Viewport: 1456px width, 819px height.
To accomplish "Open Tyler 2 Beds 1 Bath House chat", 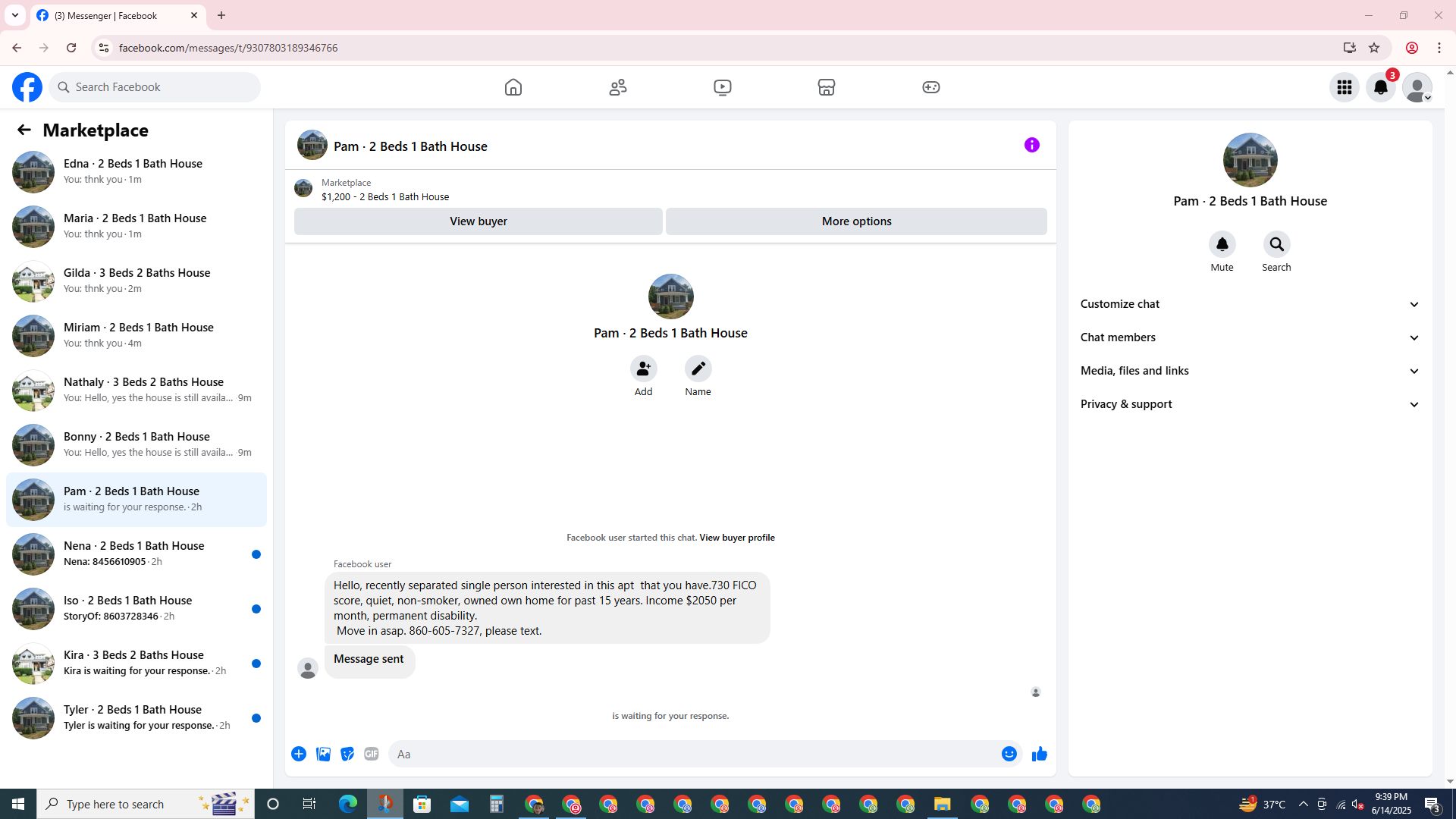I will click(x=136, y=717).
